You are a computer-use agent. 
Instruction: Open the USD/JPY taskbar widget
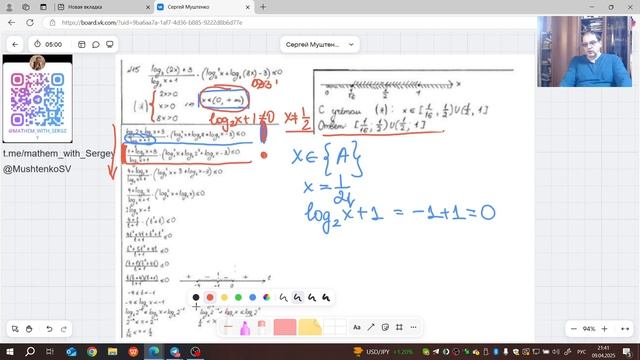tap(384, 351)
